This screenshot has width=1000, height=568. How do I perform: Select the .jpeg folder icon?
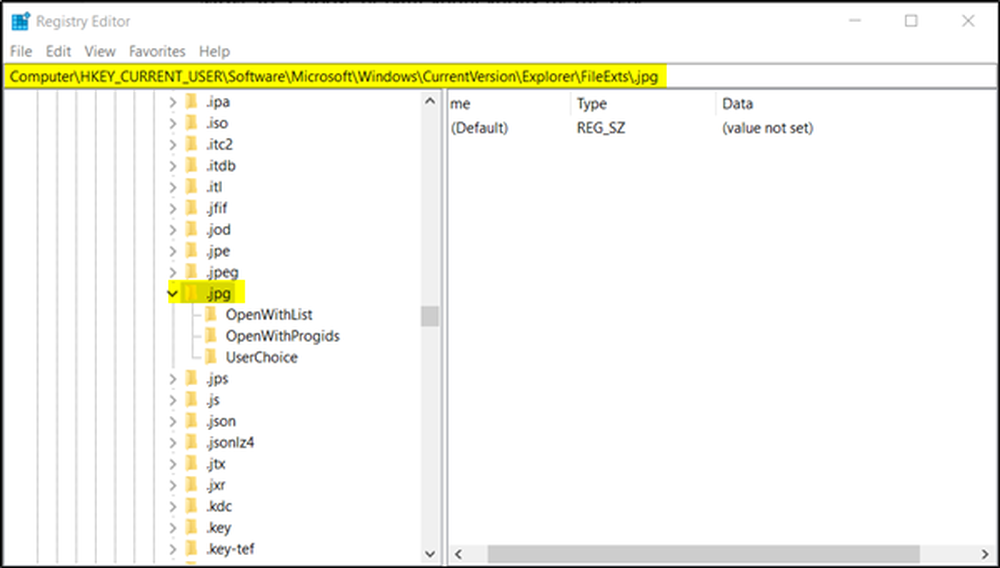(191, 272)
